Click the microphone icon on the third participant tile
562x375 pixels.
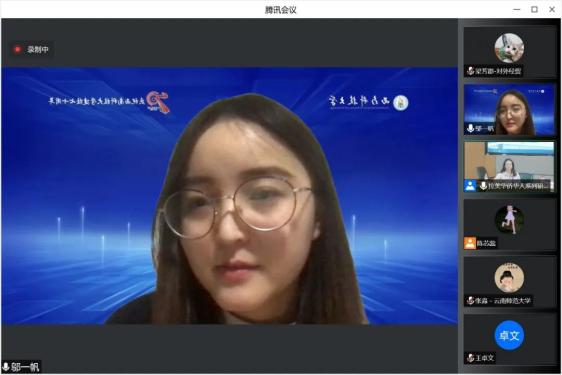pos(483,185)
